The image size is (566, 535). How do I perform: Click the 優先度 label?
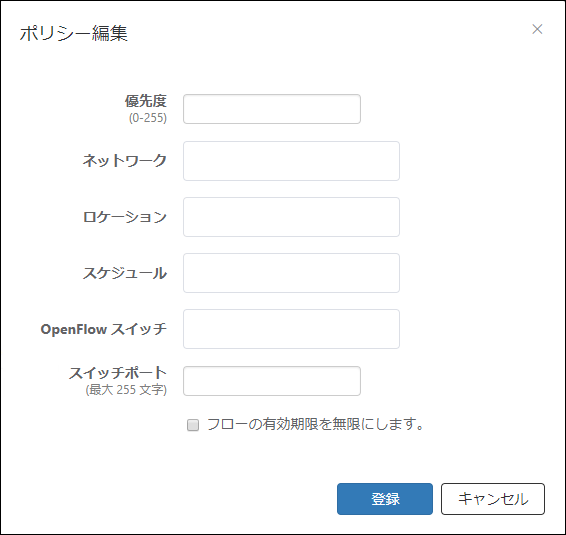click(x=146, y=101)
